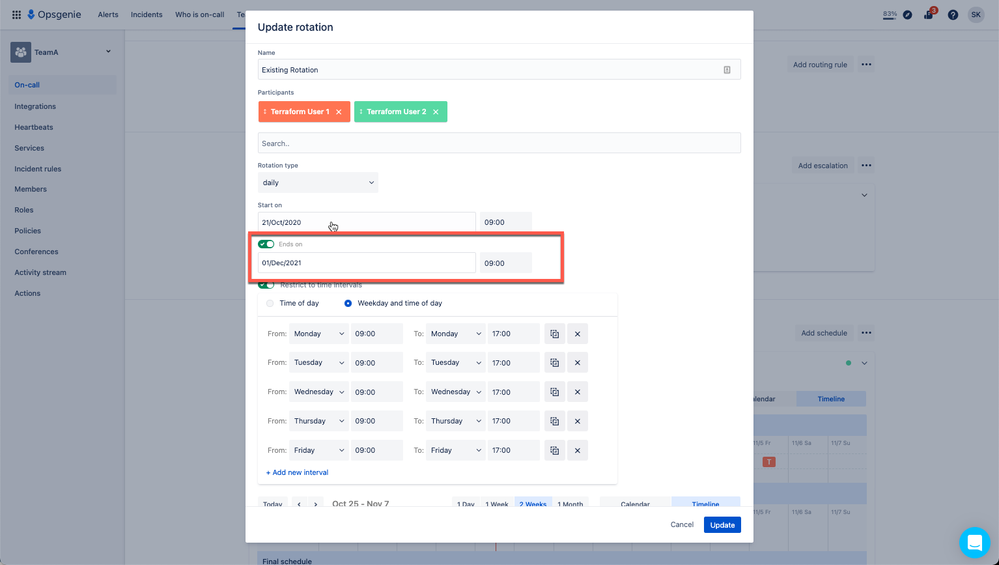999x565 pixels.
Task: Cancel the update rotation dialog
Action: [682, 525]
